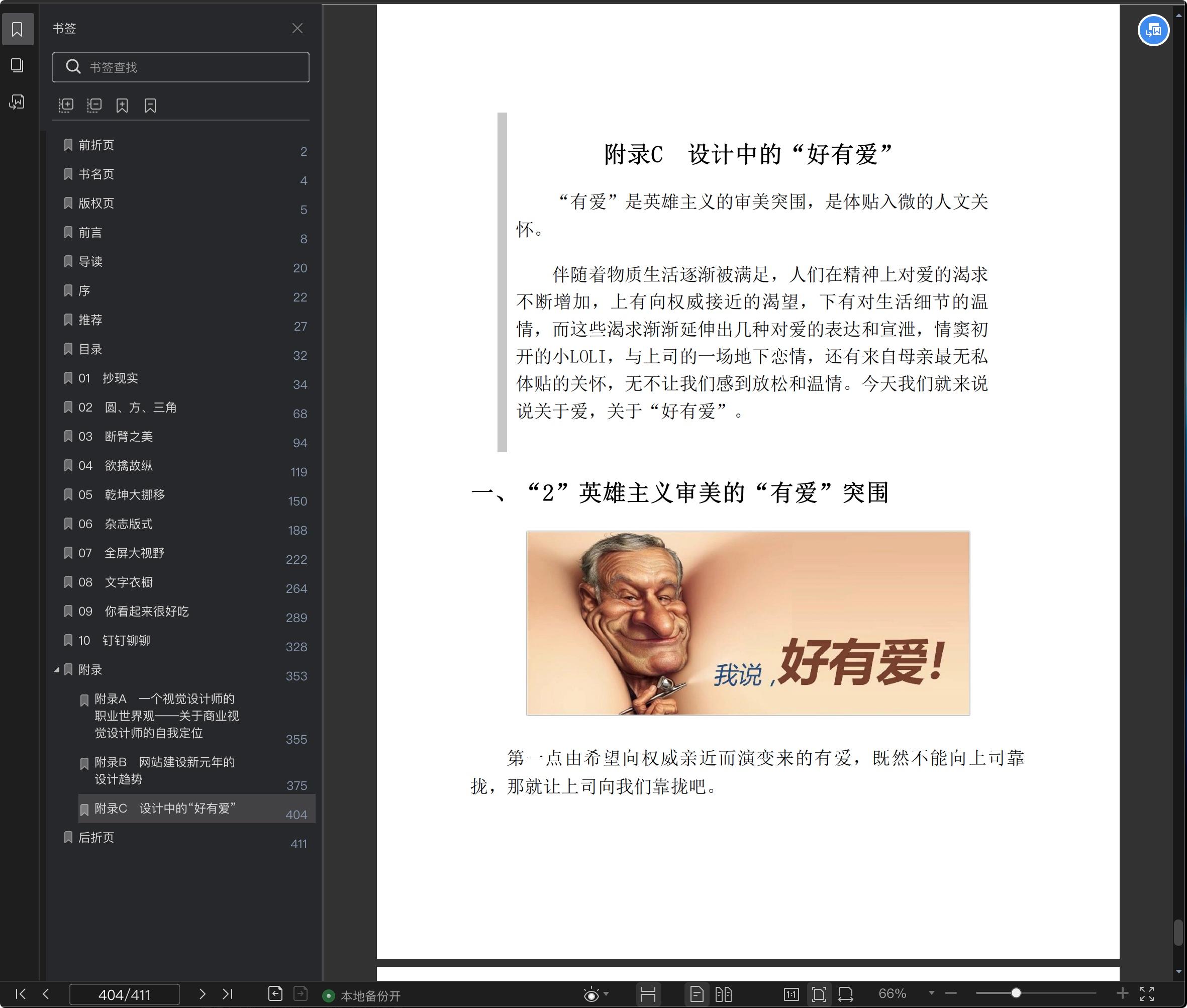Set zoom to actual size 1:1
Image resolution: width=1187 pixels, height=1008 pixels.
(792, 994)
